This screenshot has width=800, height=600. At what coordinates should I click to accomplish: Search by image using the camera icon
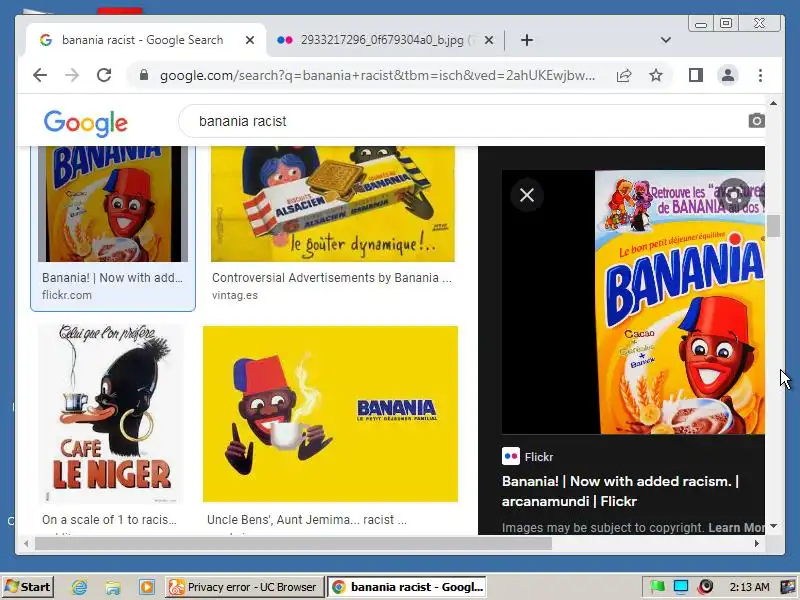tap(756, 121)
